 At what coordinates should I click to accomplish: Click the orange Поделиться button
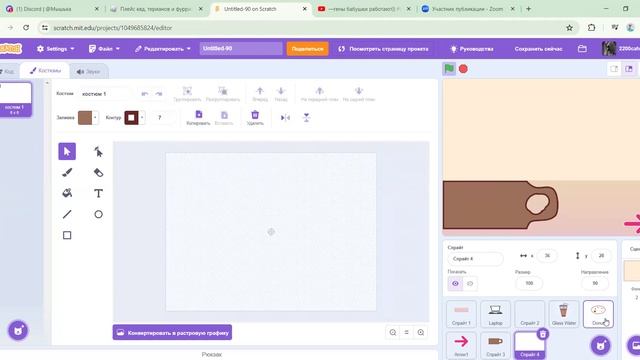(x=307, y=49)
